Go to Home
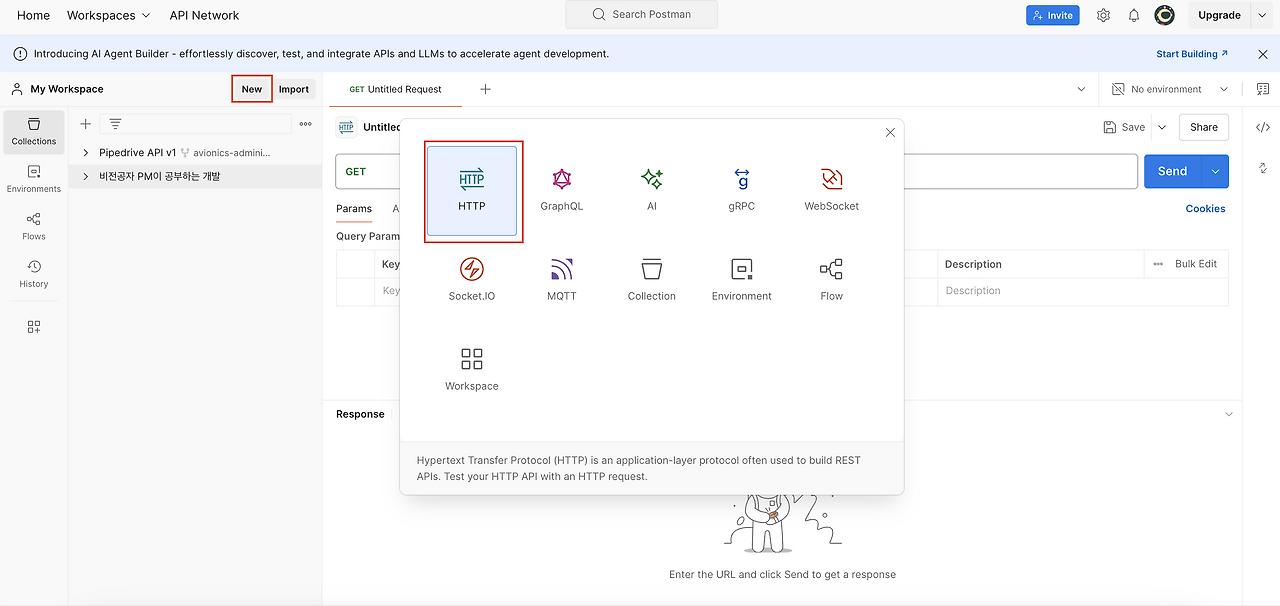The width and height of the screenshot is (1280, 606). [33, 15]
